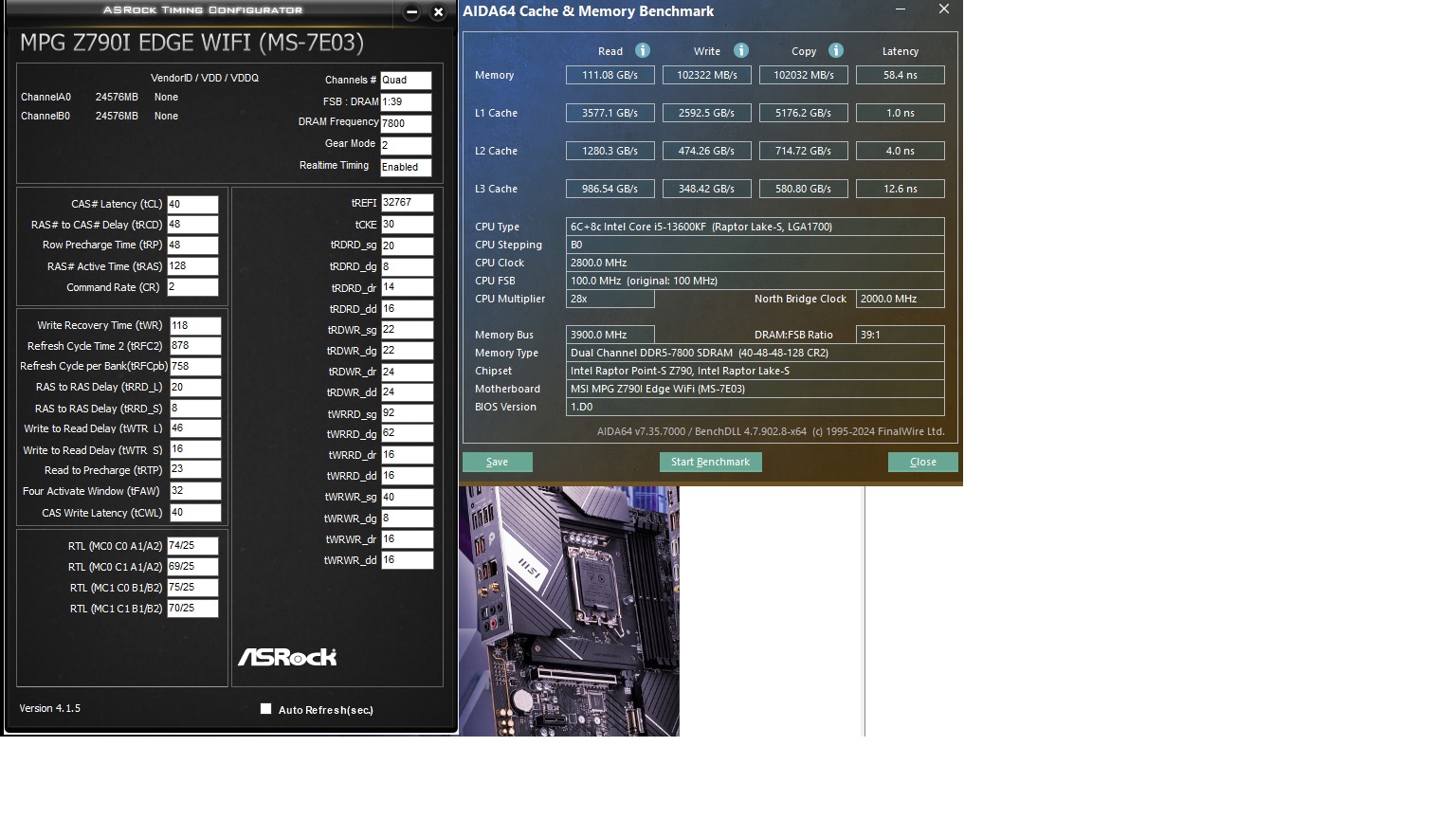Select the DRAM Frequency field

[x=406, y=124]
